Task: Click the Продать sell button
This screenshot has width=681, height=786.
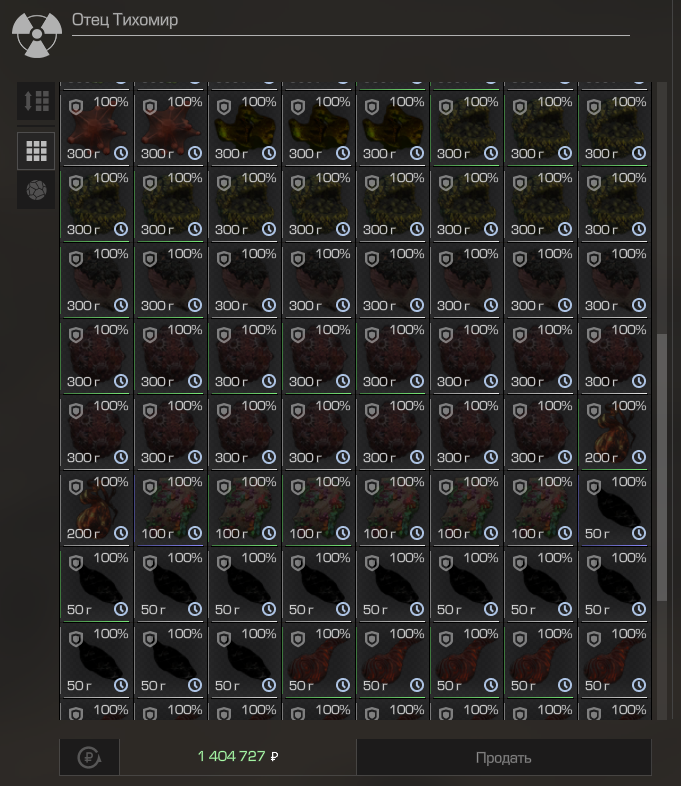Action: tap(504, 757)
